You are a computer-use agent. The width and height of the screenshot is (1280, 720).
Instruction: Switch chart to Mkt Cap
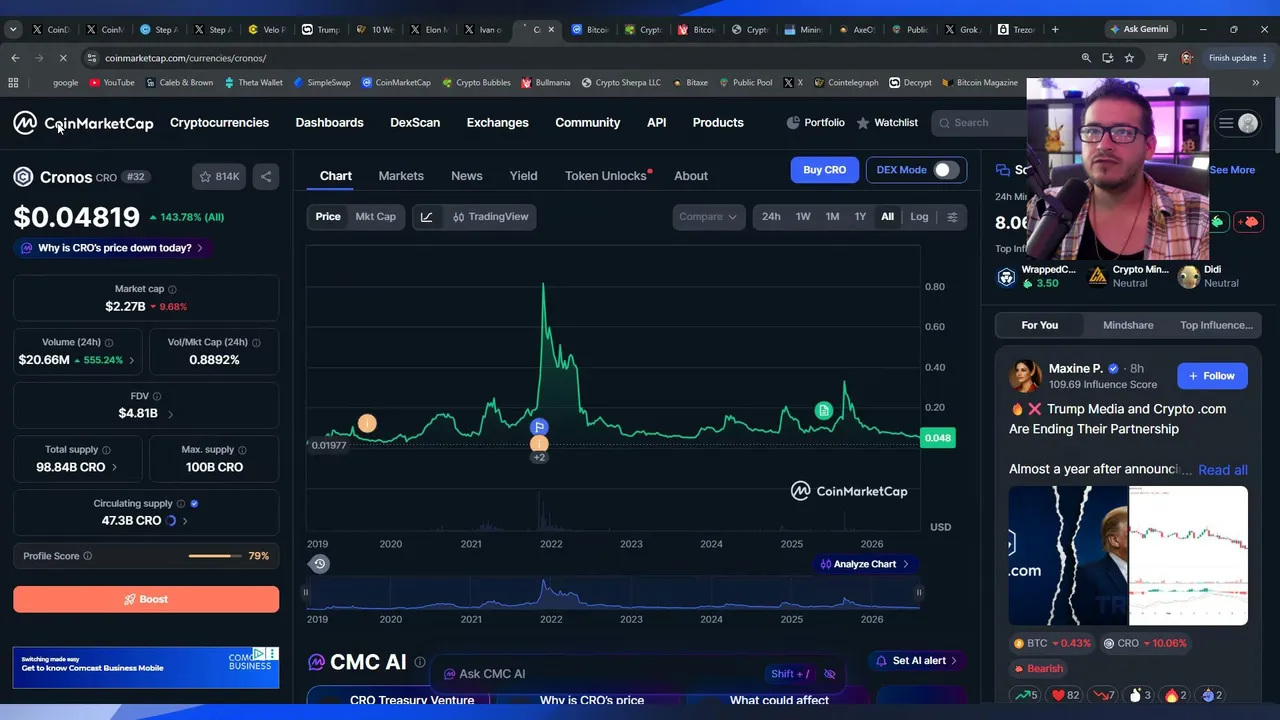point(376,217)
